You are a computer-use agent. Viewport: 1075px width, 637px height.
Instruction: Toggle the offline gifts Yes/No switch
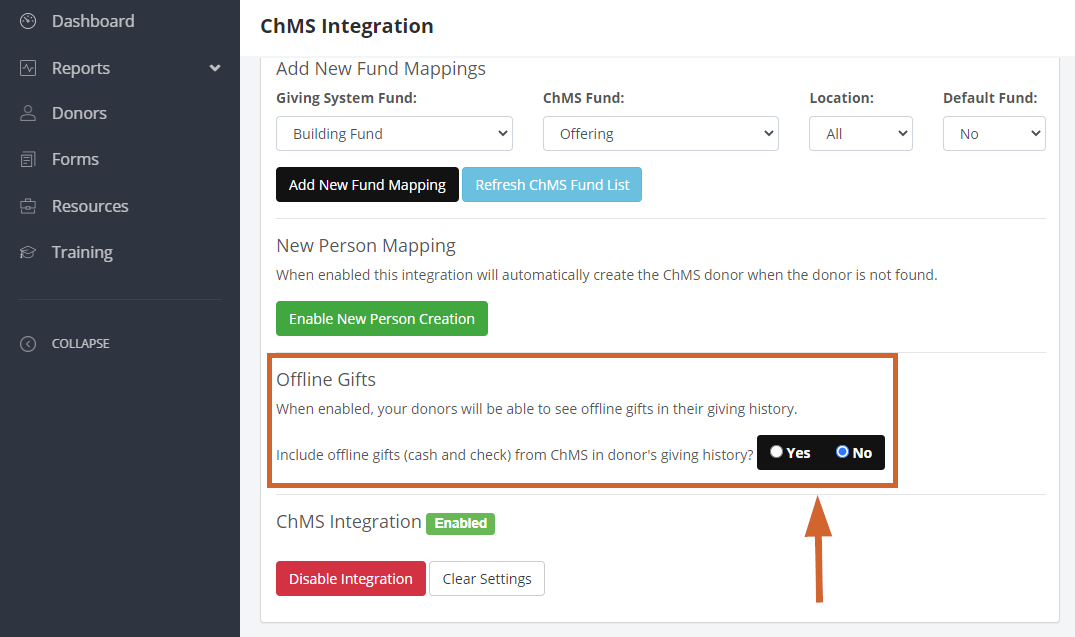point(820,452)
